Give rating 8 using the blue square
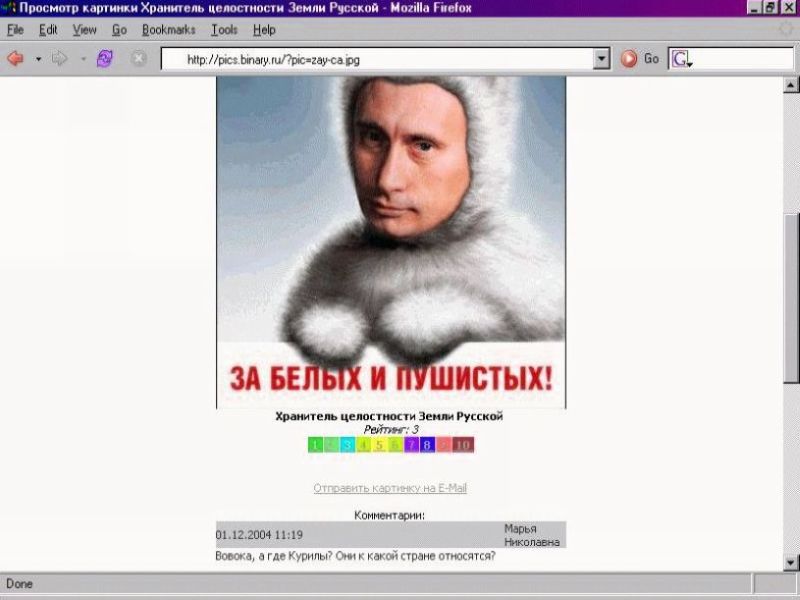The height and width of the screenshot is (600, 800). point(427,445)
